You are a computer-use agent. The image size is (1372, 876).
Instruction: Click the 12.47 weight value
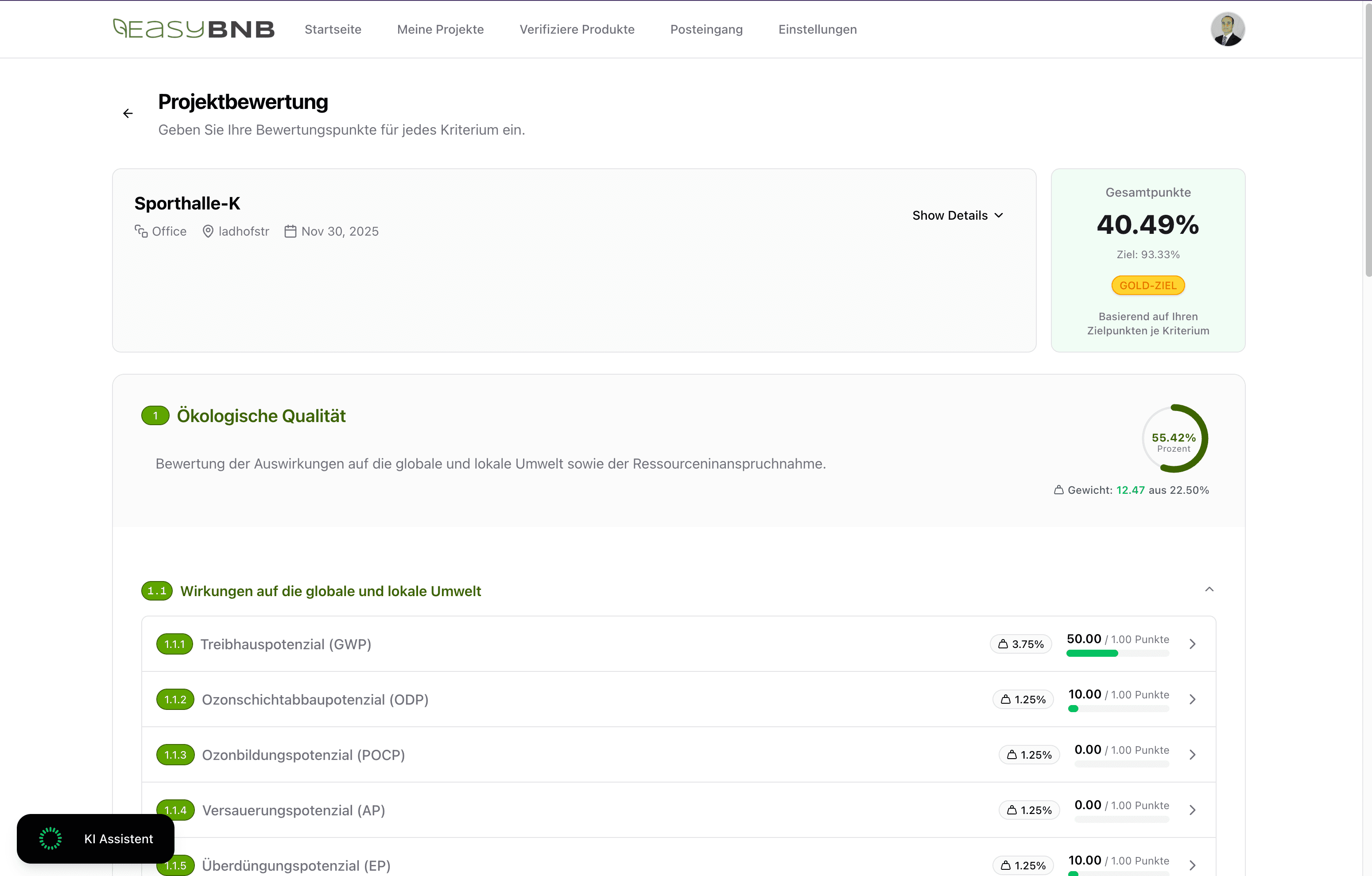(1131, 490)
